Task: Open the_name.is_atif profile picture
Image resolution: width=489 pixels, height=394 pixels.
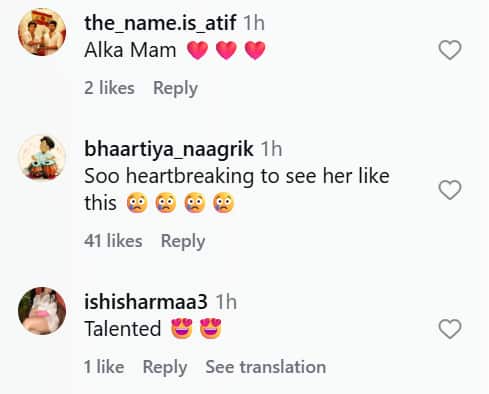Action: [42, 32]
